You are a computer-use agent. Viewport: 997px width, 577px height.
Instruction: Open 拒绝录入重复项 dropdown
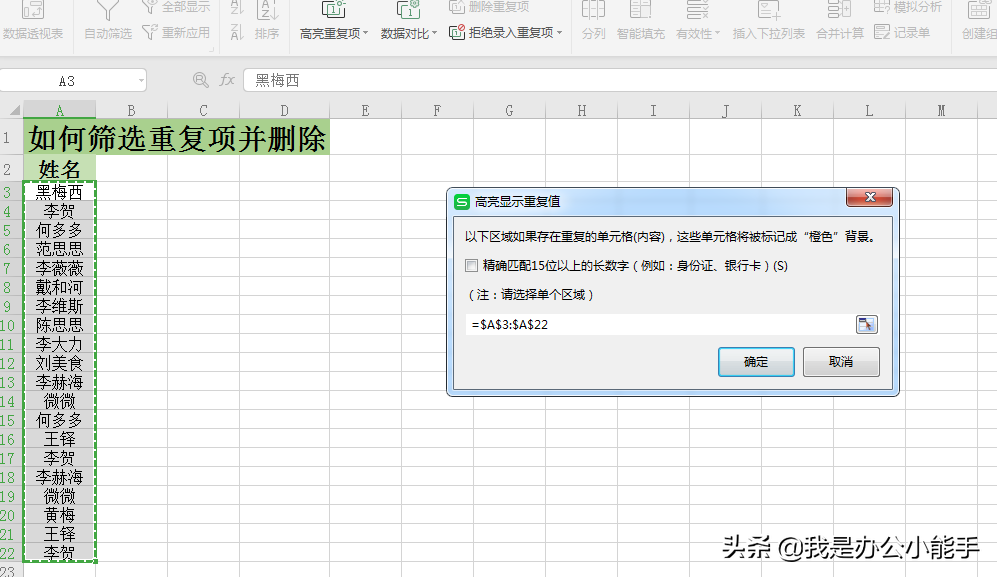506,32
